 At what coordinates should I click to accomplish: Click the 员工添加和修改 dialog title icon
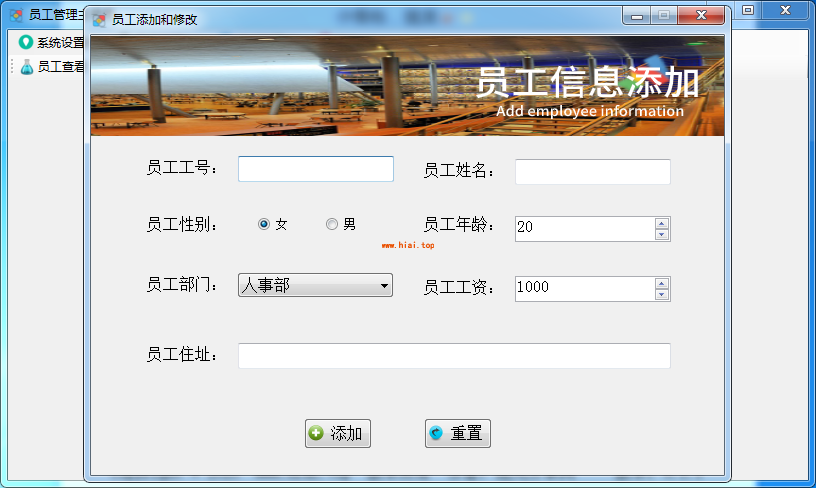pyautogui.click(x=99, y=20)
